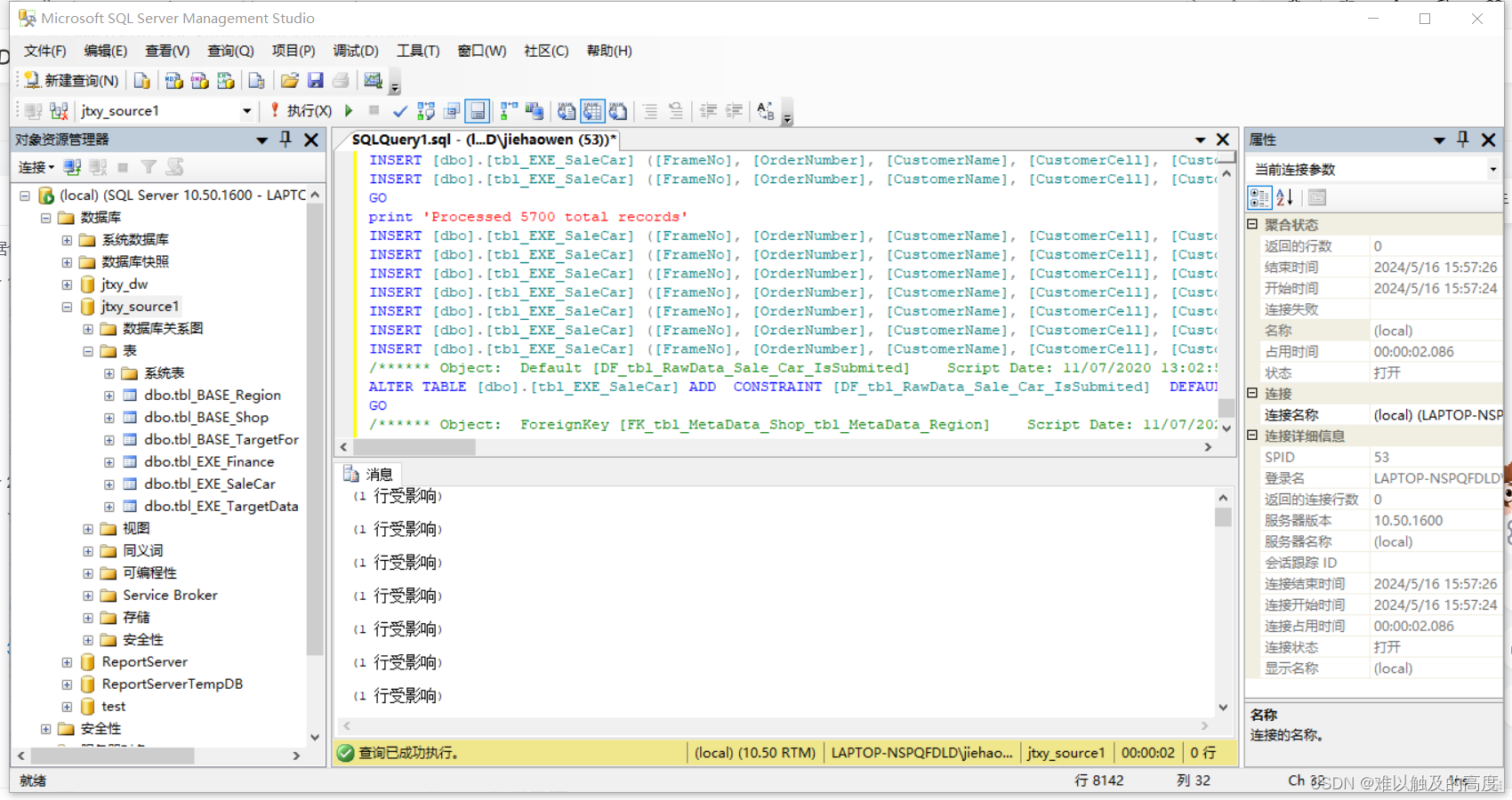
Task: Select the test database node
Action: coord(113,706)
